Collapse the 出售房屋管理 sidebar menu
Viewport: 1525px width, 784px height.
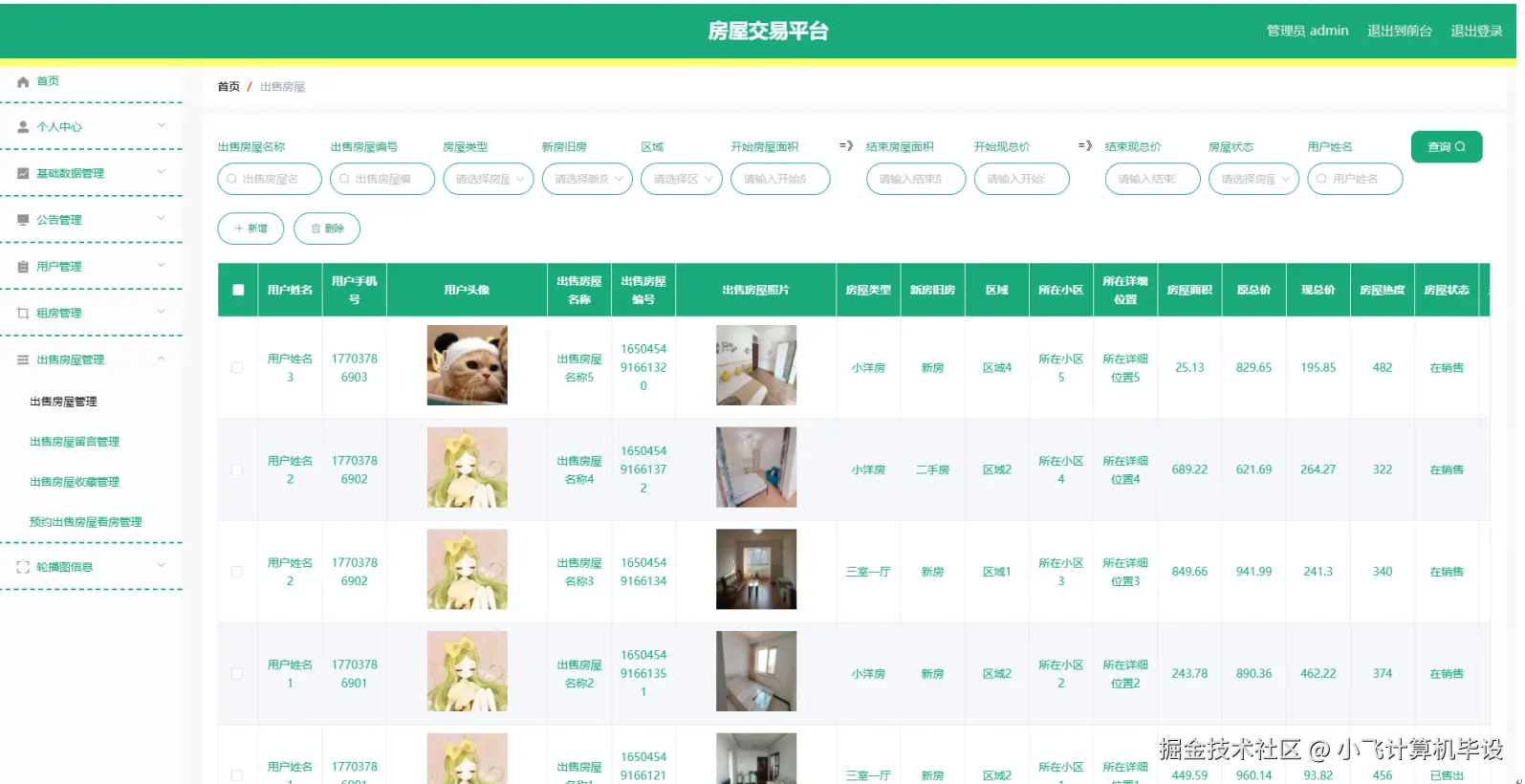click(92, 359)
